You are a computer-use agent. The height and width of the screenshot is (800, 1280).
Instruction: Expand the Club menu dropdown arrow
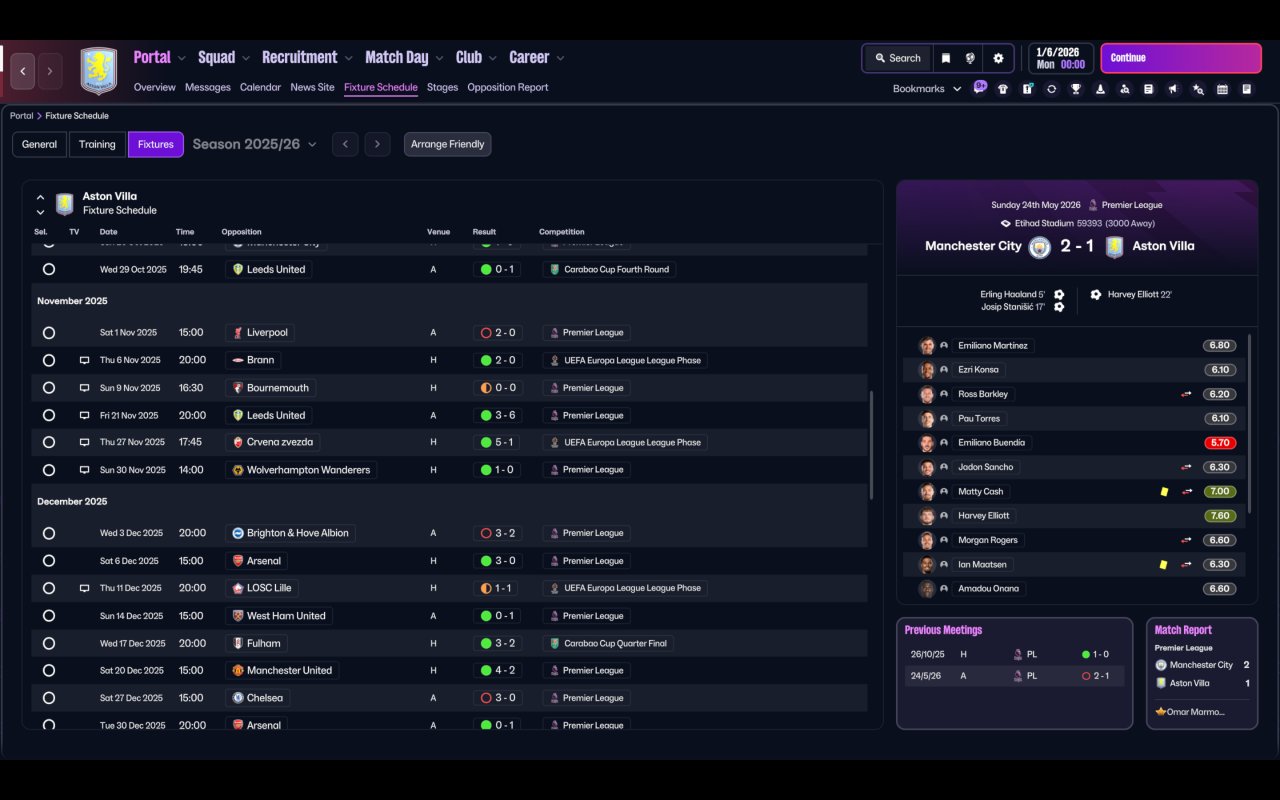[493, 59]
